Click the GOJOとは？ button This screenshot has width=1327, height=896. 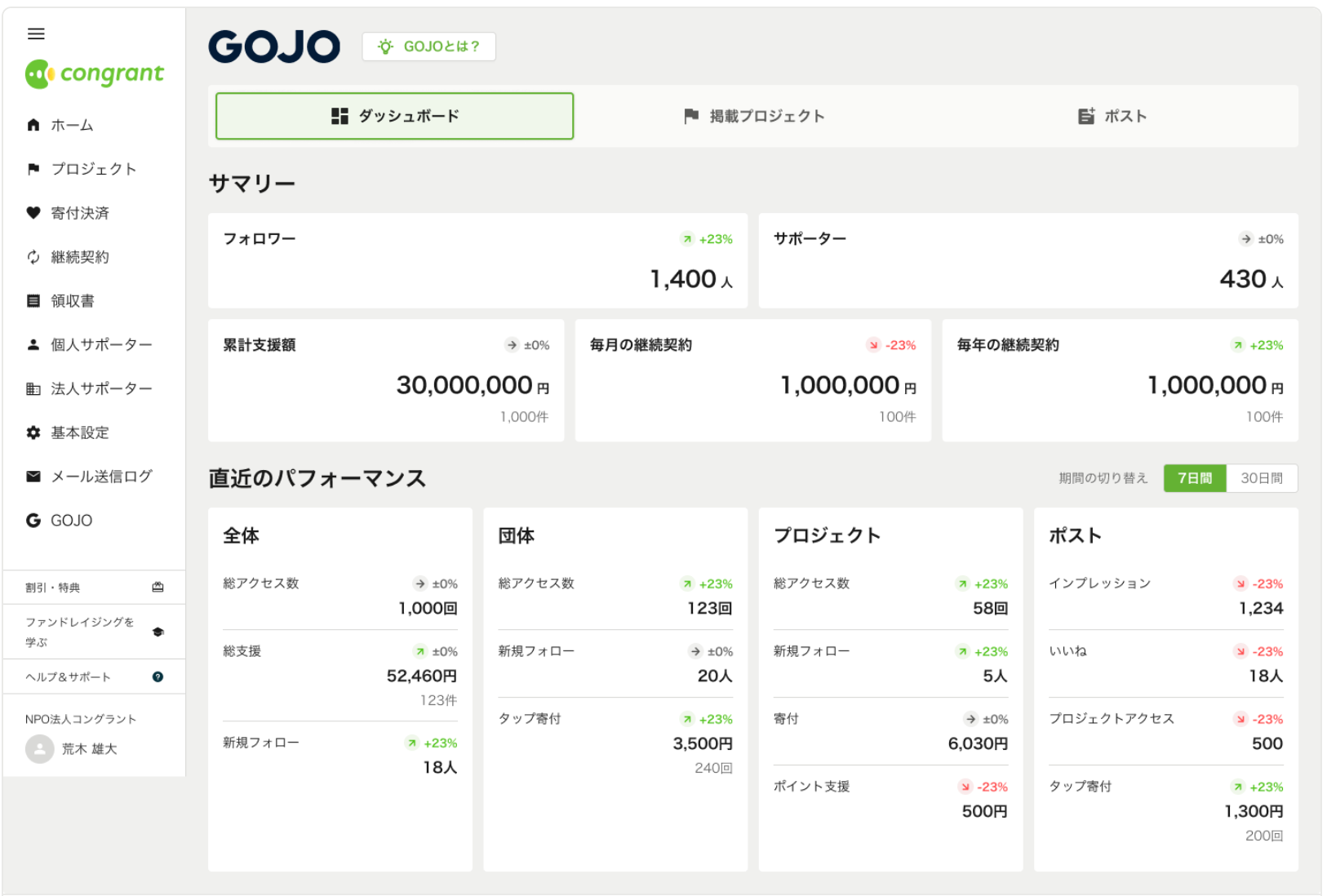(x=428, y=47)
